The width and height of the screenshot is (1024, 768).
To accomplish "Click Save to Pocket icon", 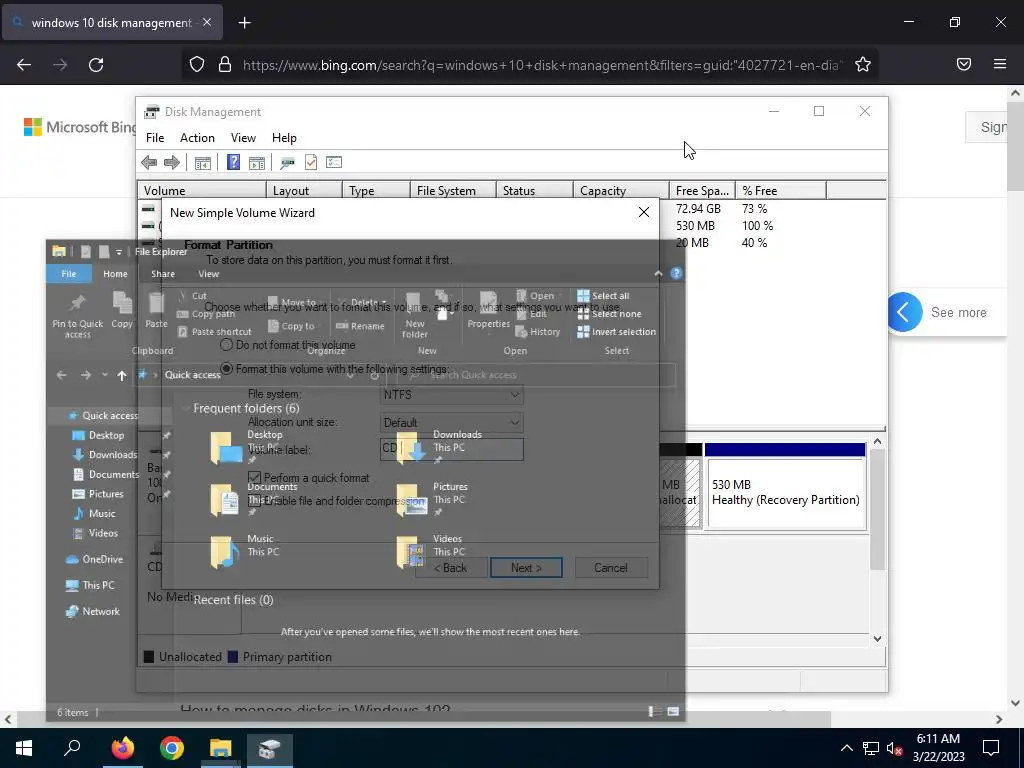I will coord(964,64).
